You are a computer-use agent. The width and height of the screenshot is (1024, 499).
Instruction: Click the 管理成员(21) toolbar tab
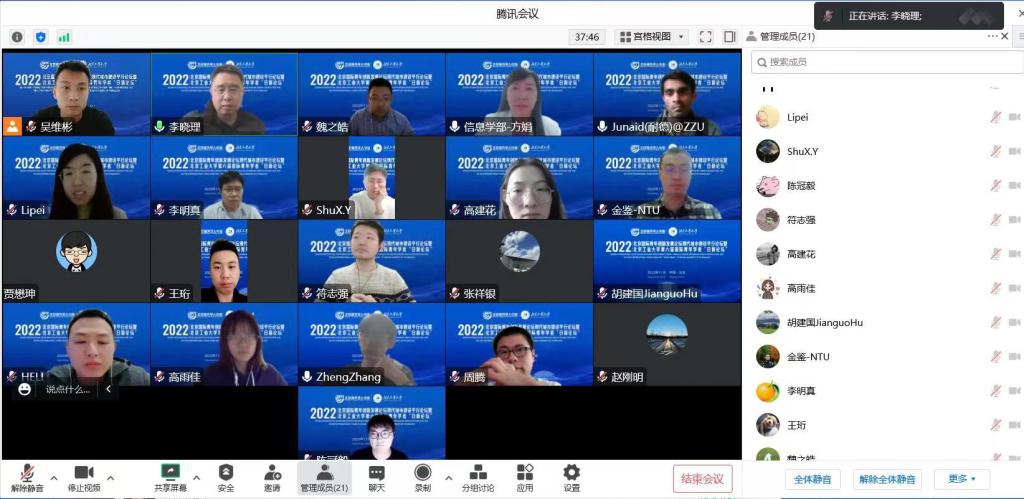coord(324,477)
